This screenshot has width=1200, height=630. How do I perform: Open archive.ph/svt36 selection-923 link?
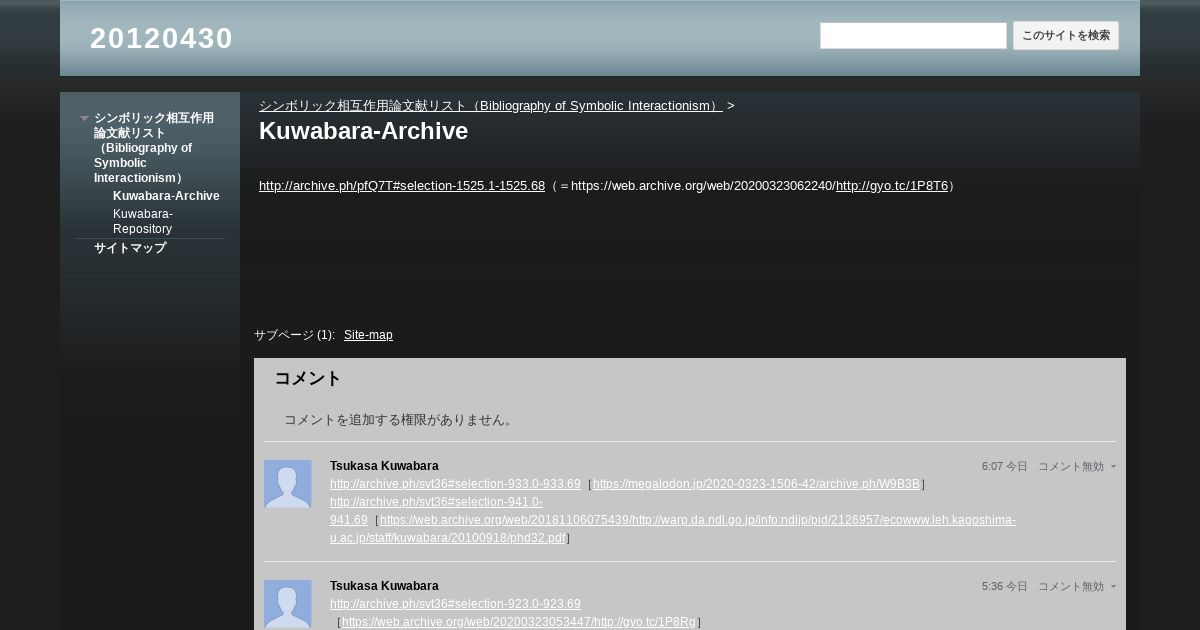click(x=455, y=604)
